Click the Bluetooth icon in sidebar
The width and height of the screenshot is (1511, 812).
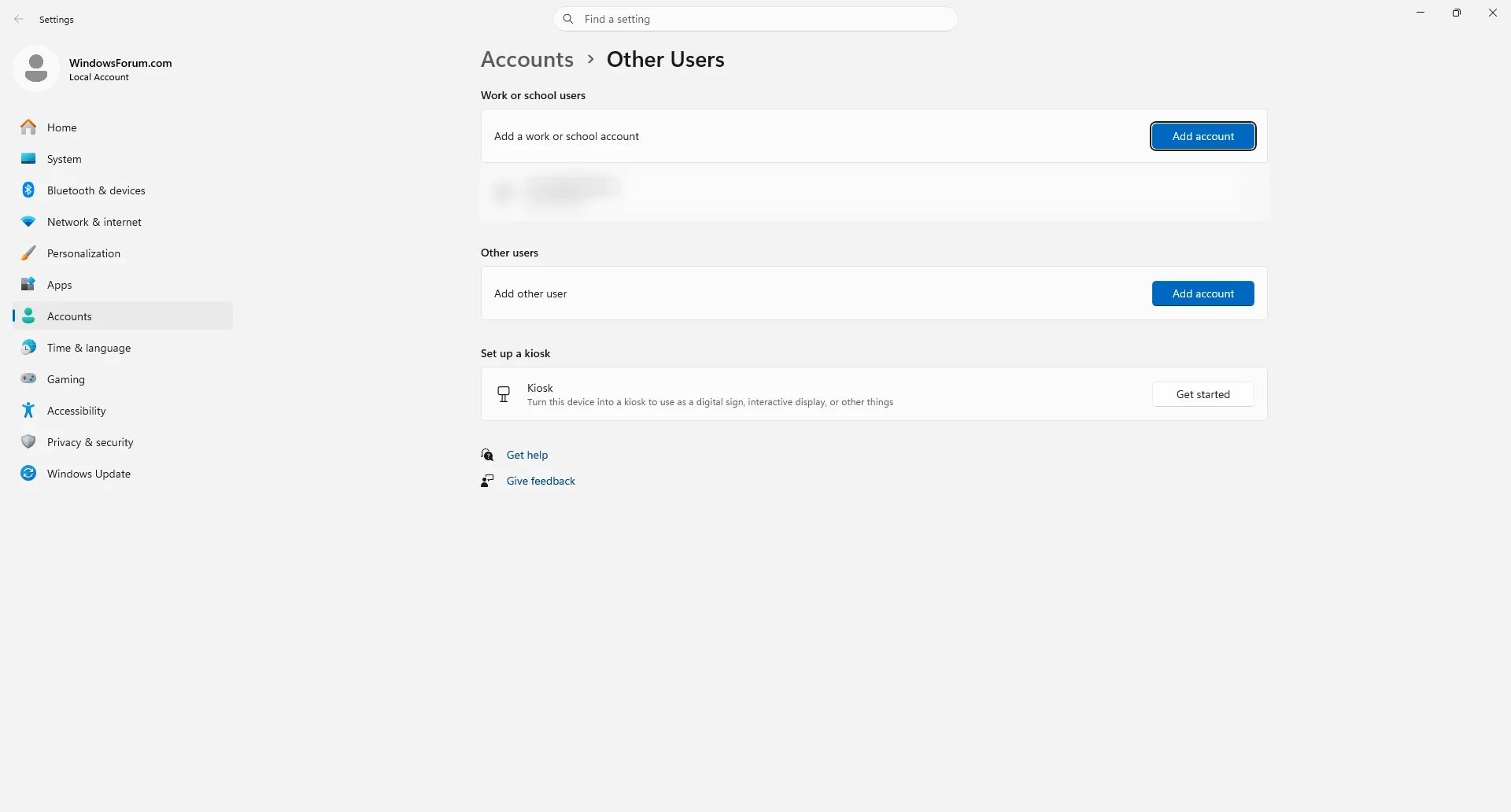28,190
